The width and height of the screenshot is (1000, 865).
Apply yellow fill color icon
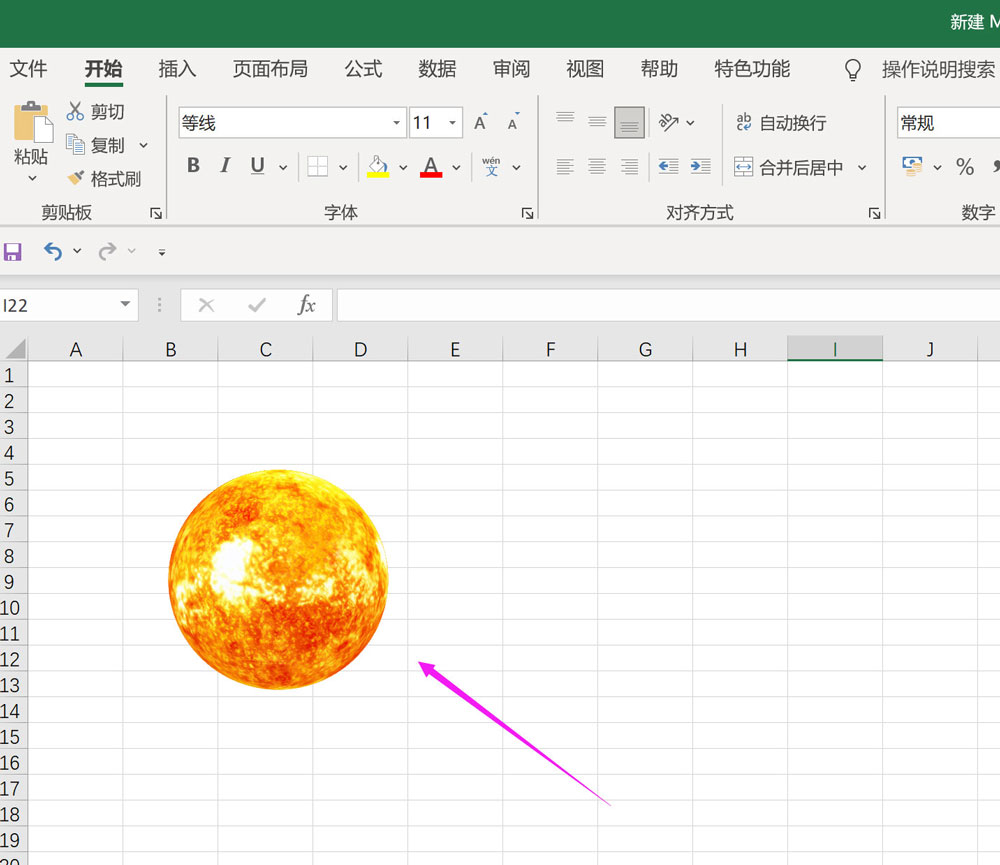[x=378, y=165]
